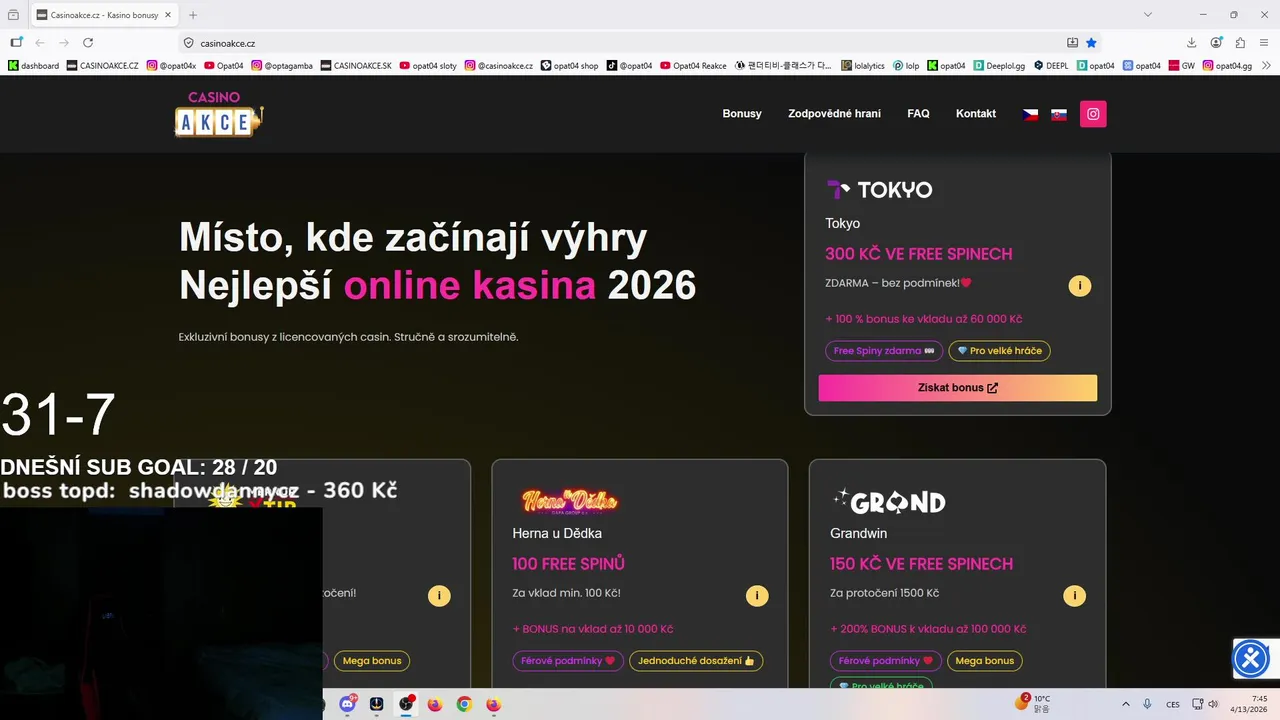Open Zodpovědné hraní menu item

click(x=834, y=114)
